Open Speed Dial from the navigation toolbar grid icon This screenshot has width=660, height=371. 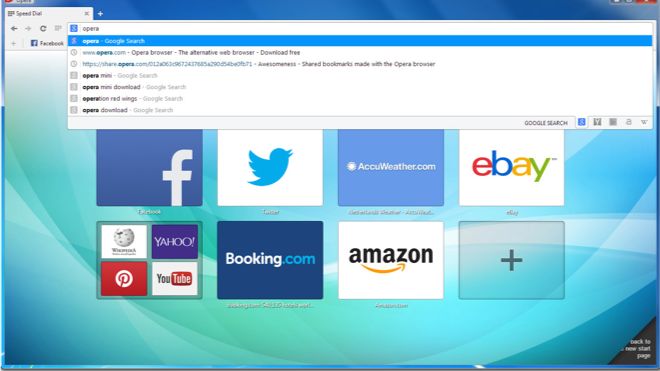[x=58, y=29]
